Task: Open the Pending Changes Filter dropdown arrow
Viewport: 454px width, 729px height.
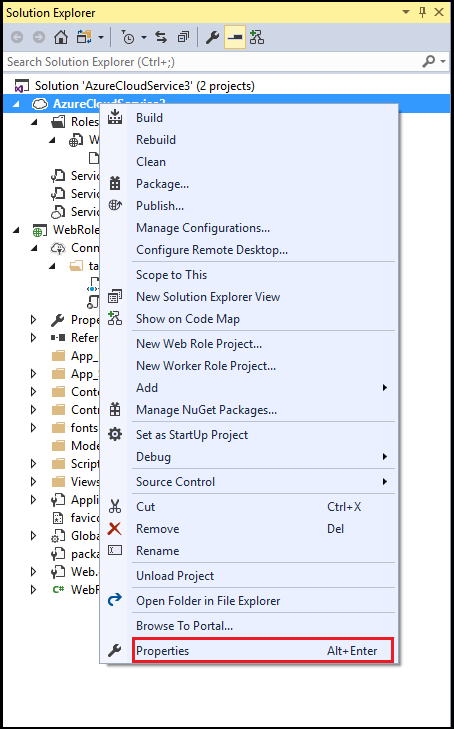Action: (x=144, y=37)
